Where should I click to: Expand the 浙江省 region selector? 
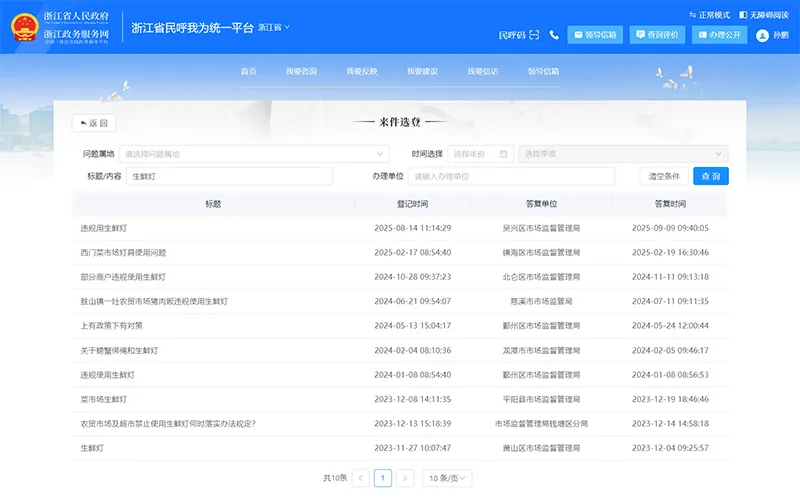[x=273, y=27]
